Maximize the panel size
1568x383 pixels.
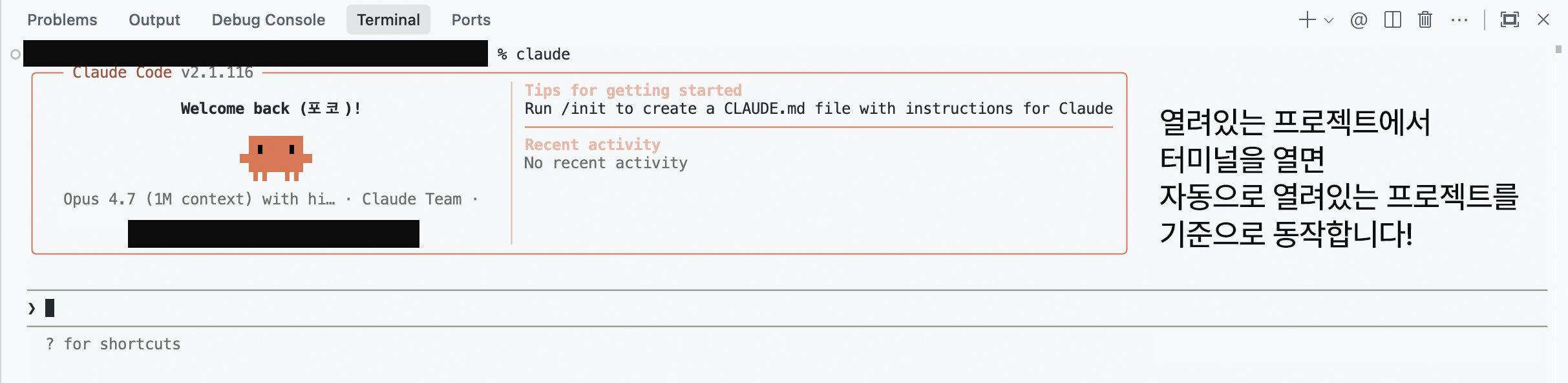(1509, 20)
